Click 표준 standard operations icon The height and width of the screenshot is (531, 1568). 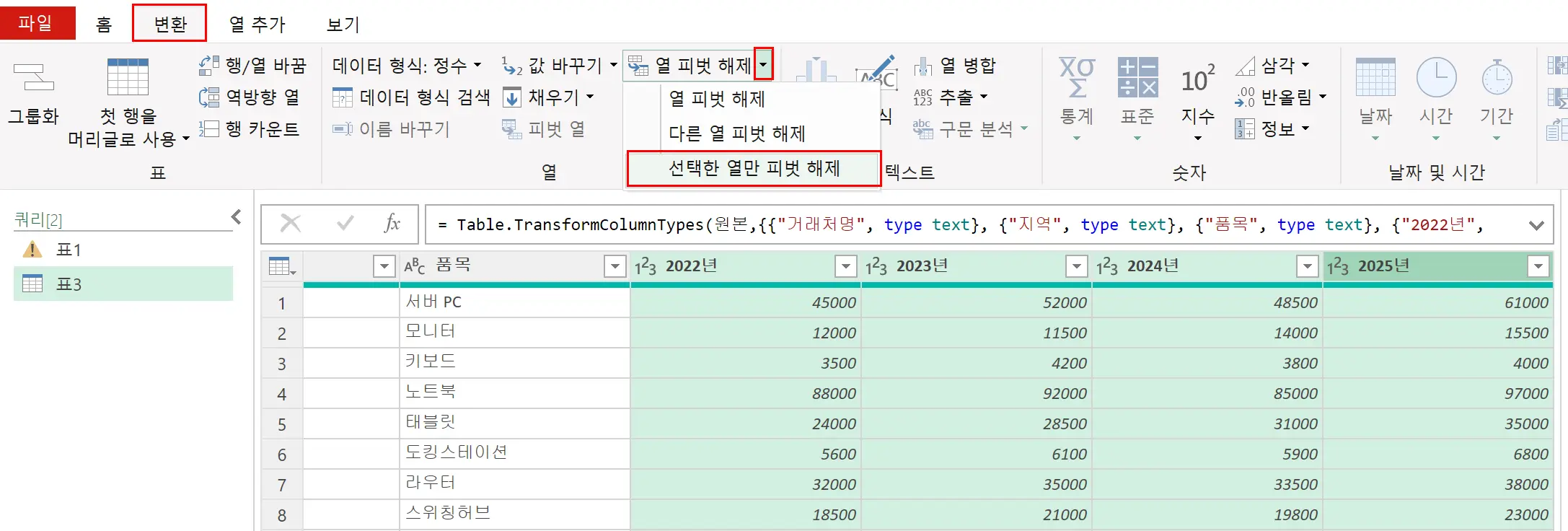[x=1137, y=77]
